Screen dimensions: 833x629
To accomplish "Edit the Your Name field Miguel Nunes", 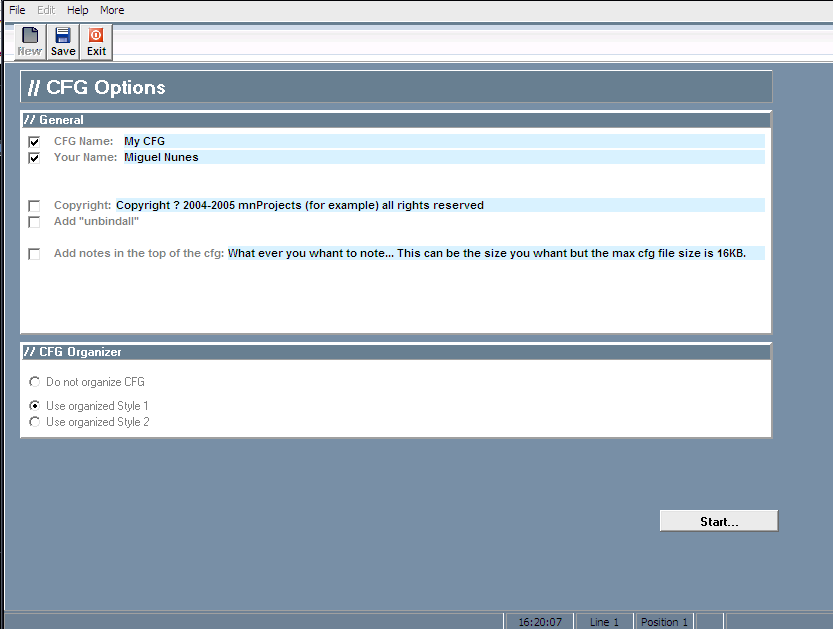I will [x=444, y=157].
